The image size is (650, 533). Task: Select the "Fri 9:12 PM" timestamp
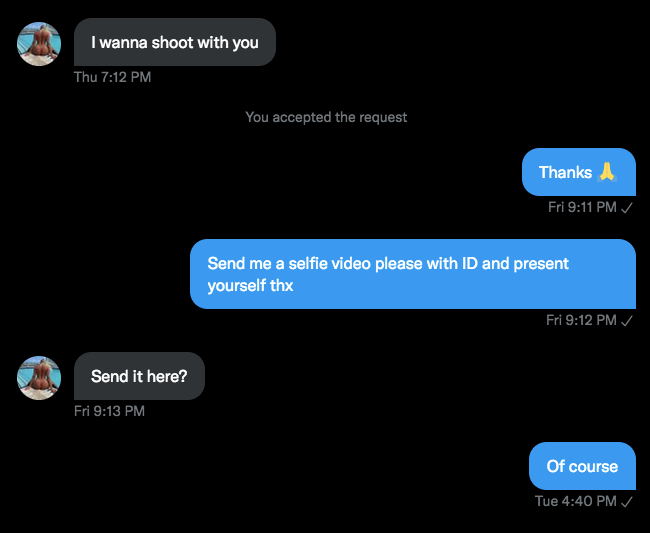click(581, 320)
